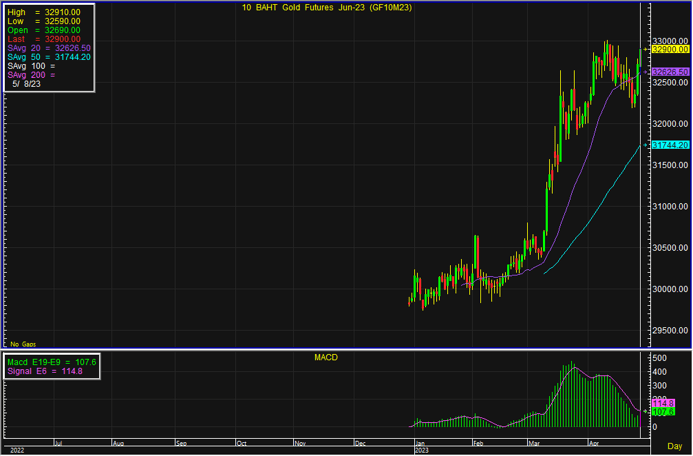Click the 31000.00 level on price axis
693x456 pixels.
pos(666,206)
